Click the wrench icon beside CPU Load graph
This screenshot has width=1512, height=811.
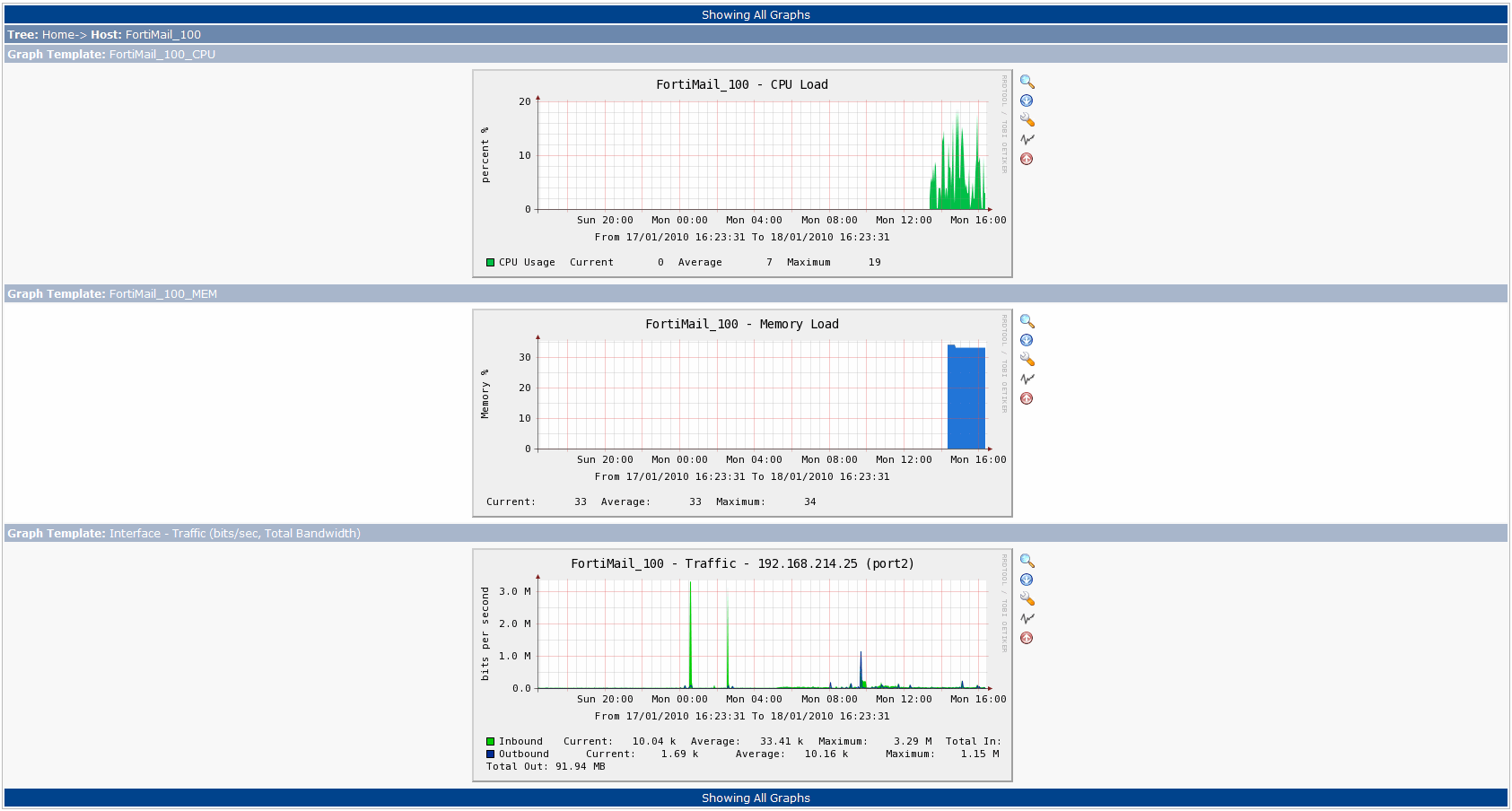(1027, 120)
